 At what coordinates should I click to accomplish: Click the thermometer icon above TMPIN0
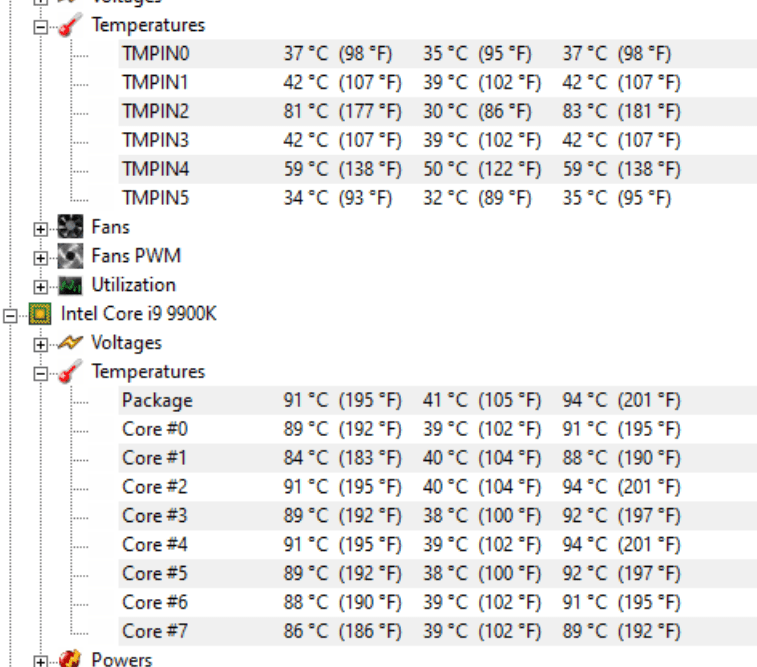(x=70, y=25)
